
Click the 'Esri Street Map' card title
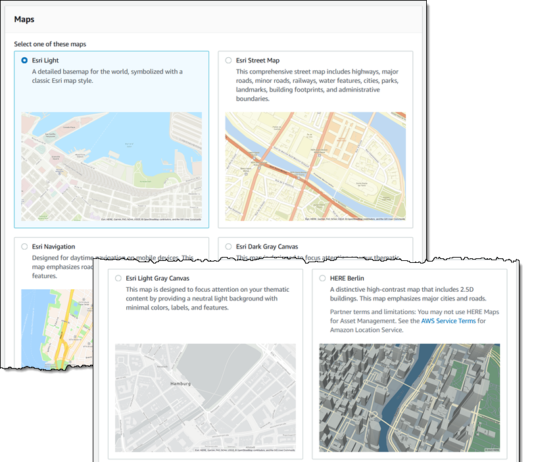point(258,60)
